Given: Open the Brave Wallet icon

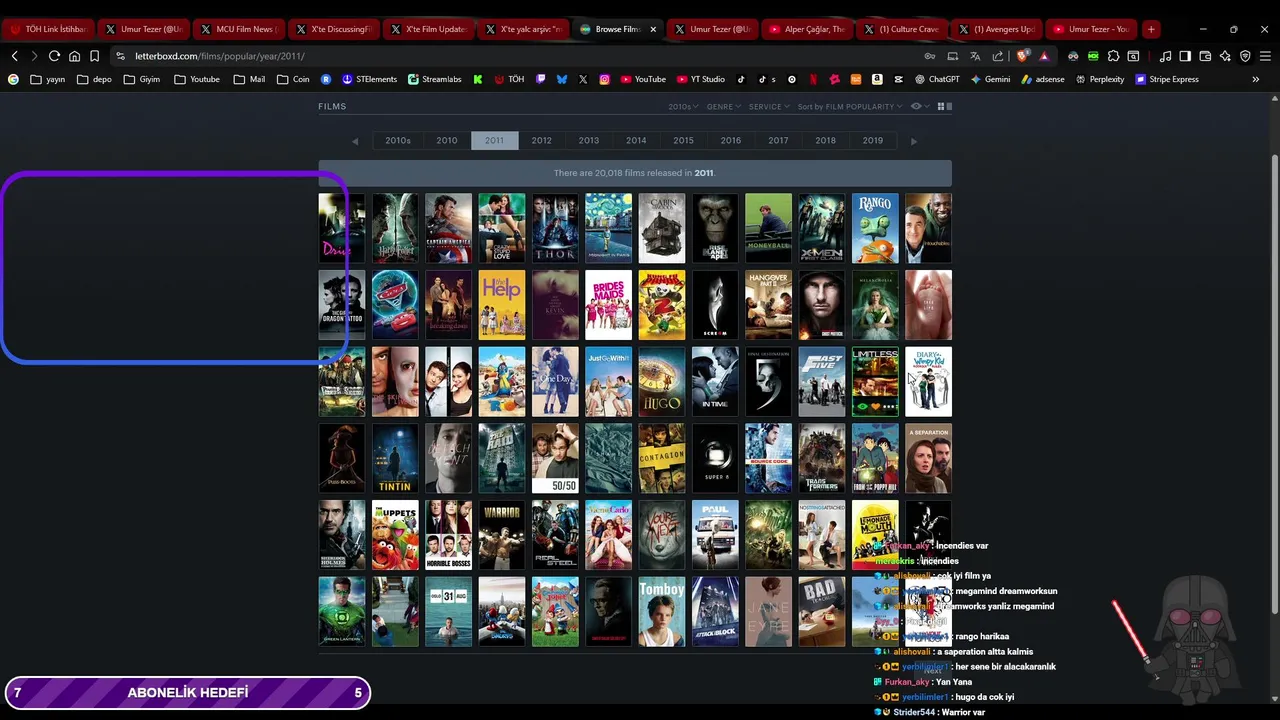Looking at the screenshot, I should (1205, 56).
